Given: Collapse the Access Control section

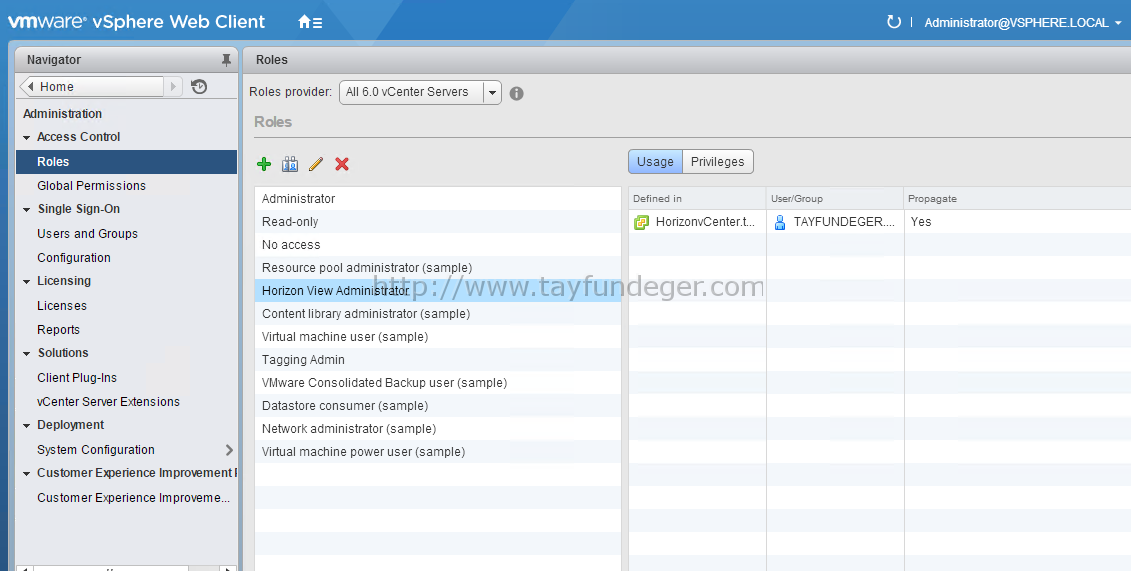Looking at the screenshot, I should tap(27, 137).
